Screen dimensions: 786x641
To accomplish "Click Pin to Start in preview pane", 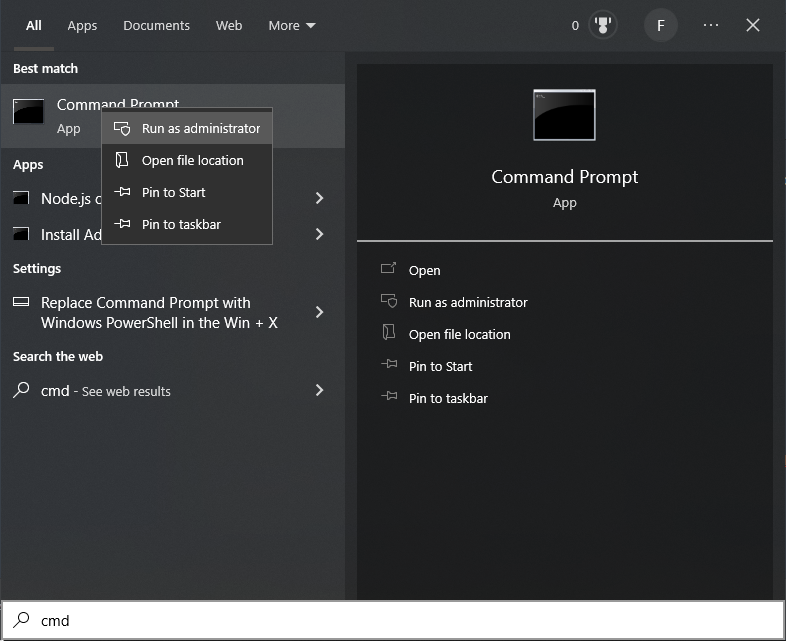I will [x=441, y=367].
